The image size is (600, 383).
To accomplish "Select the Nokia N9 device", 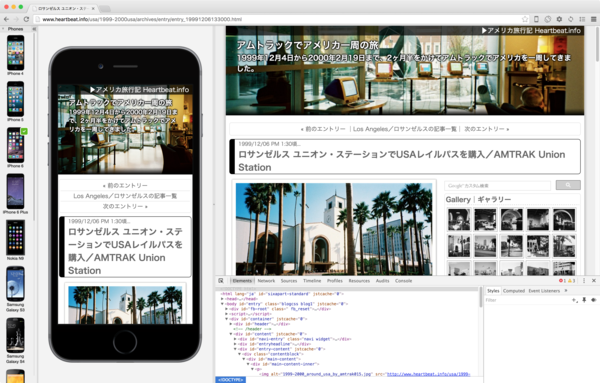I will tap(15, 240).
